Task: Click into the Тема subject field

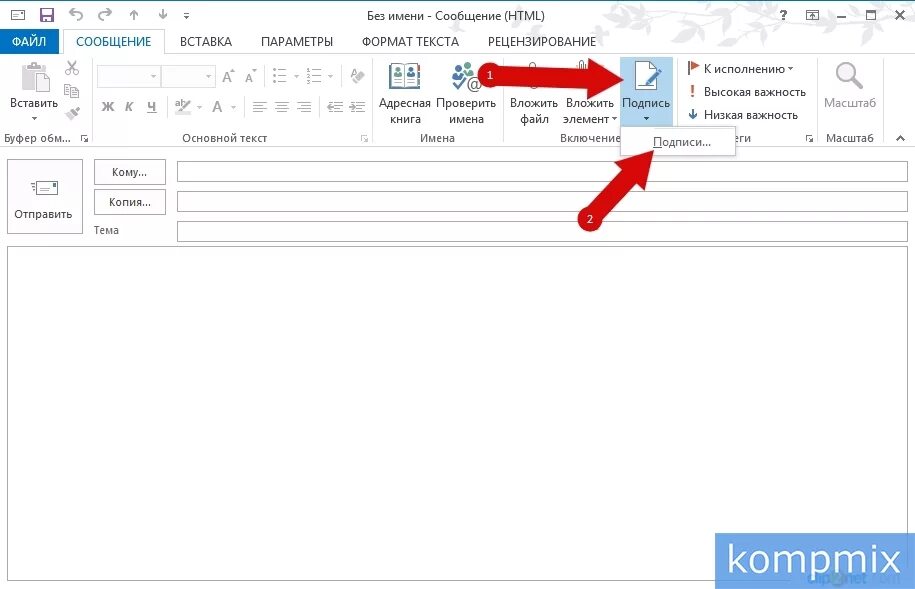Action: (542, 231)
